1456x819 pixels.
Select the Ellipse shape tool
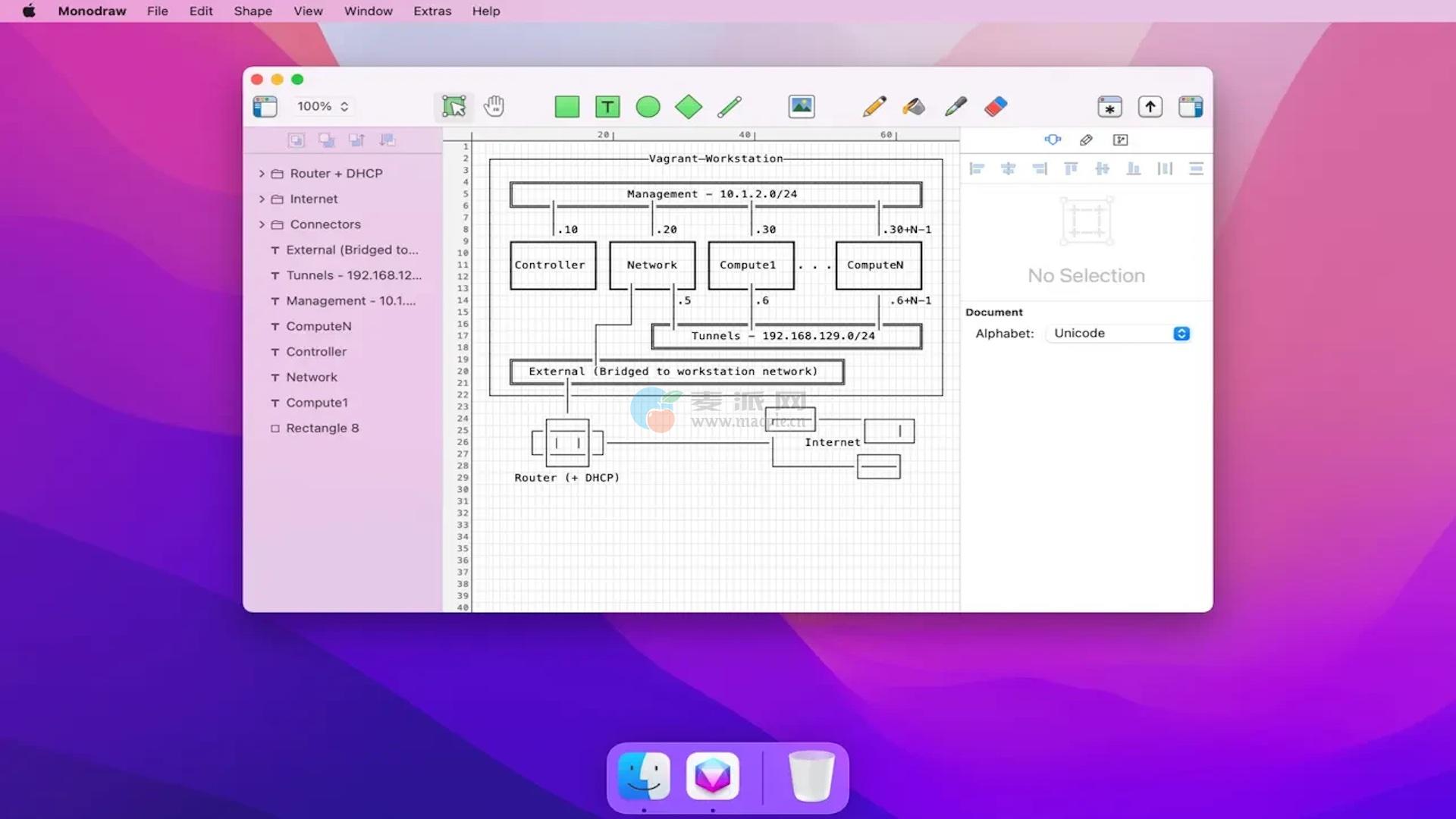pos(648,107)
